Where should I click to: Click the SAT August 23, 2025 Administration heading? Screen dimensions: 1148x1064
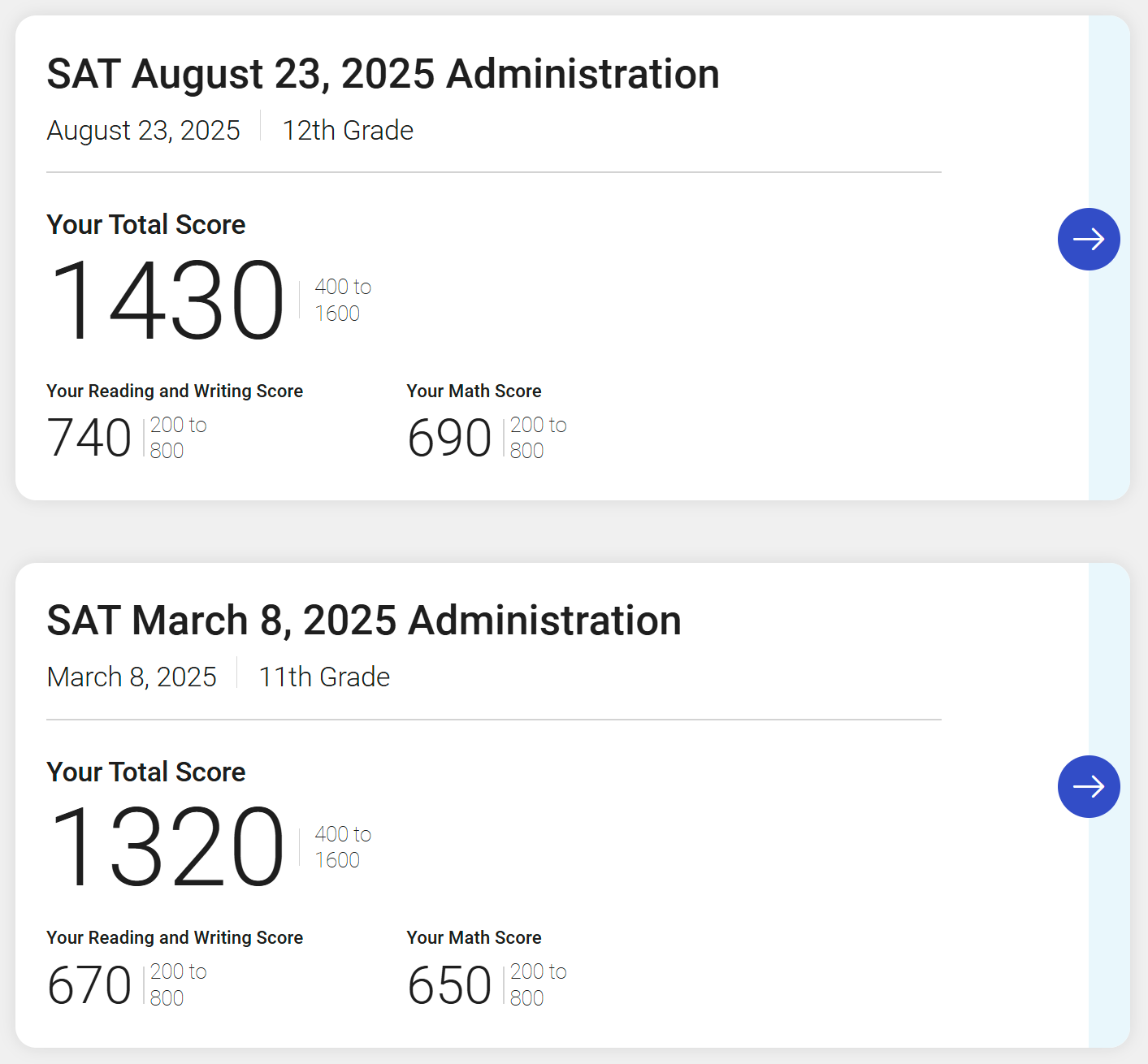pyautogui.click(x=383, y=74)
